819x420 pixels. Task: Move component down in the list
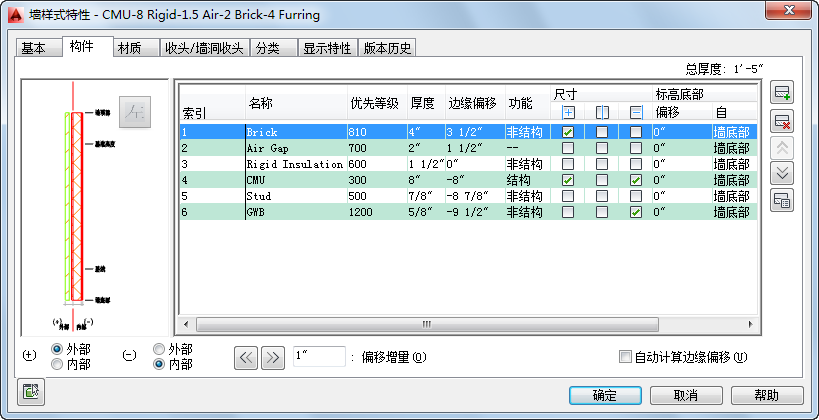click(x=782, y=173)
